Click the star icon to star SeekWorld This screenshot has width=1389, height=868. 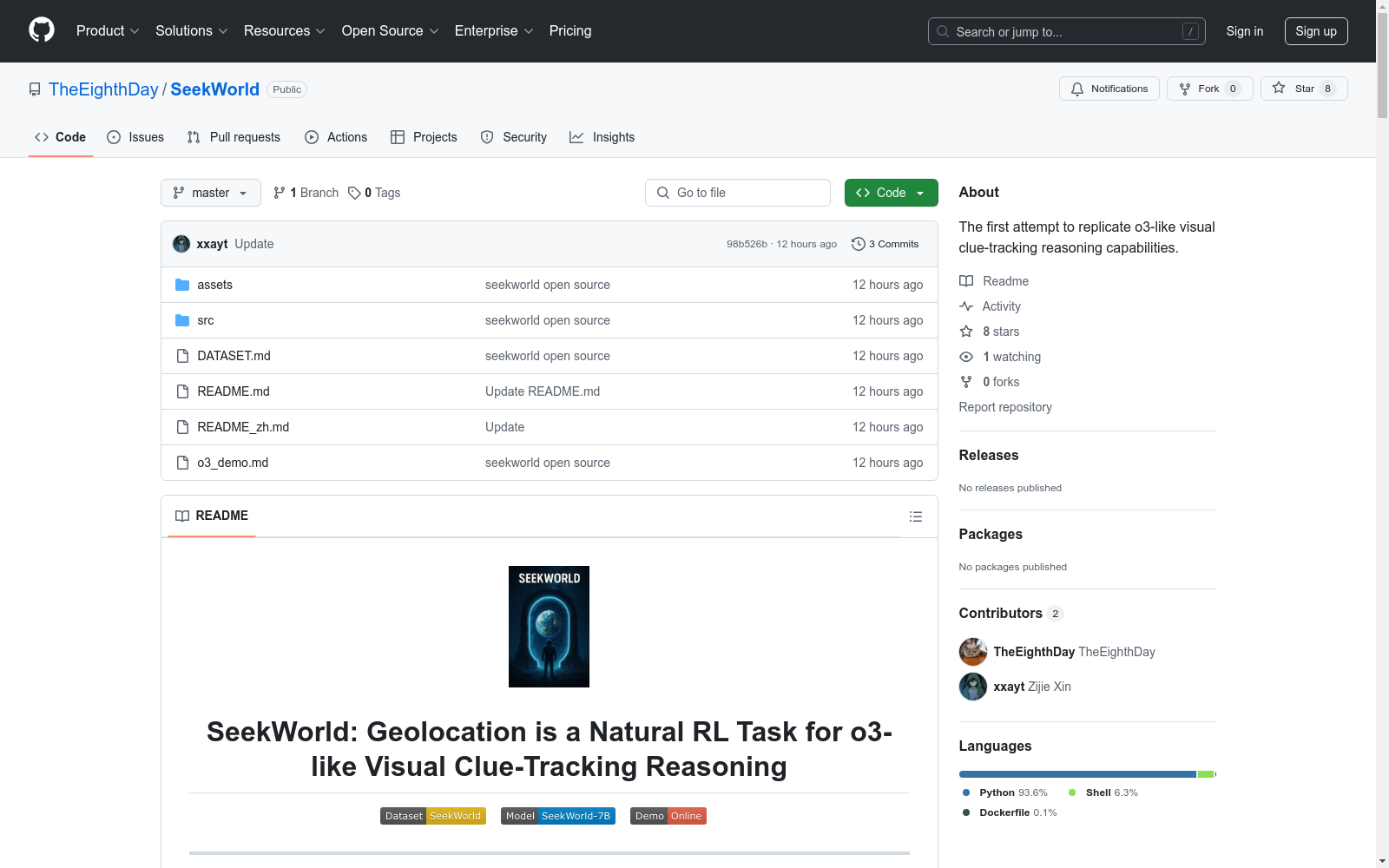(x=1279, y=88)
